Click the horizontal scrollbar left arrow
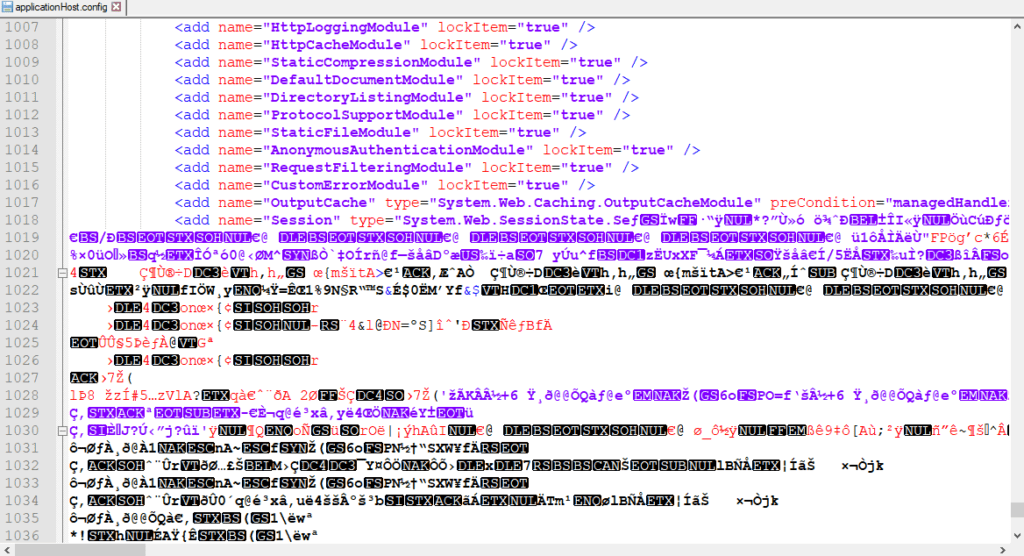This screenshot has height=556, width=1024. 7,550
